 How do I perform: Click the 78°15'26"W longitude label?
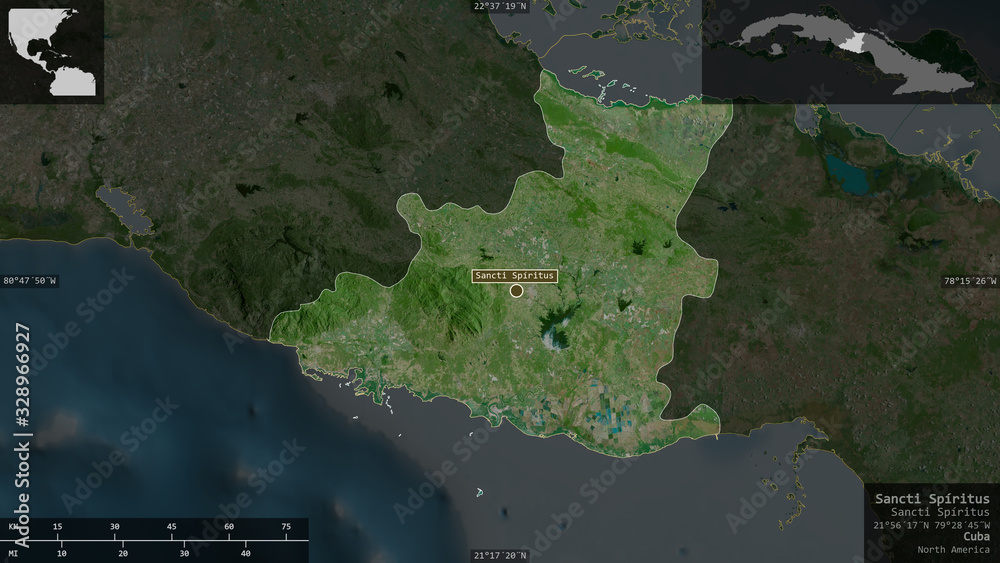click(x=970, y=281)
